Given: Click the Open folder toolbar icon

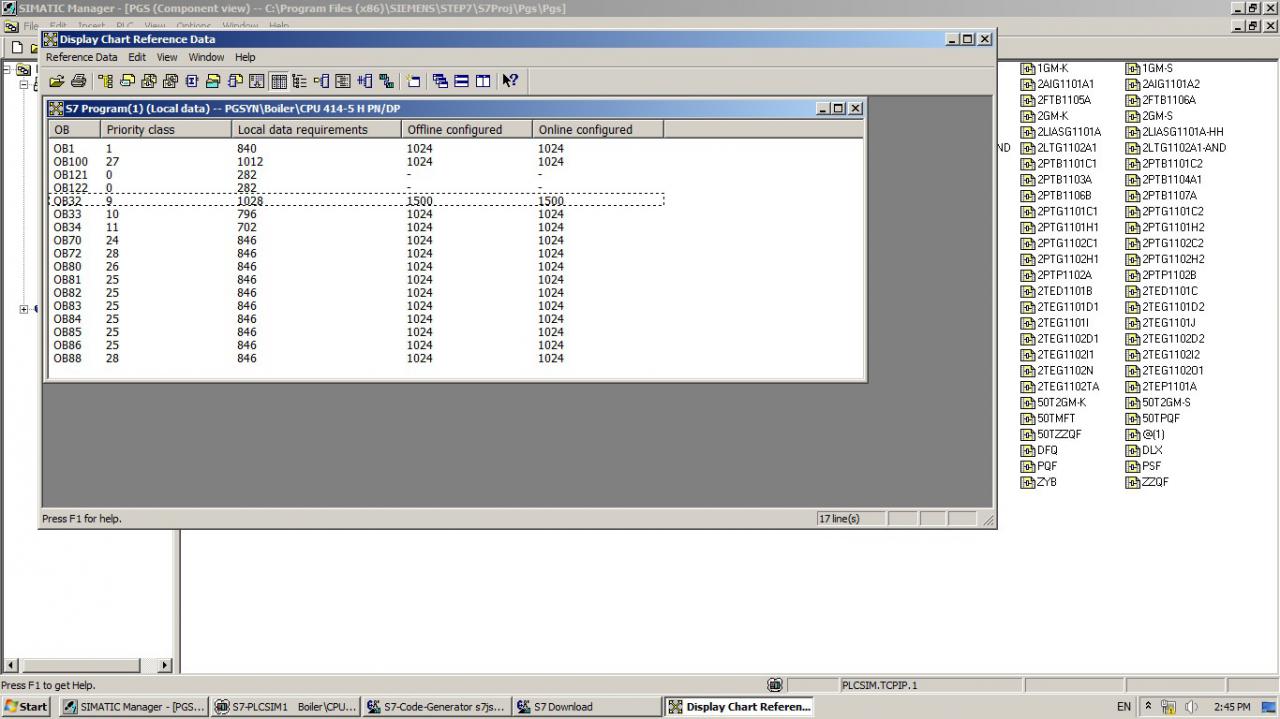Looking at the screenshot, I should point(57,81).
